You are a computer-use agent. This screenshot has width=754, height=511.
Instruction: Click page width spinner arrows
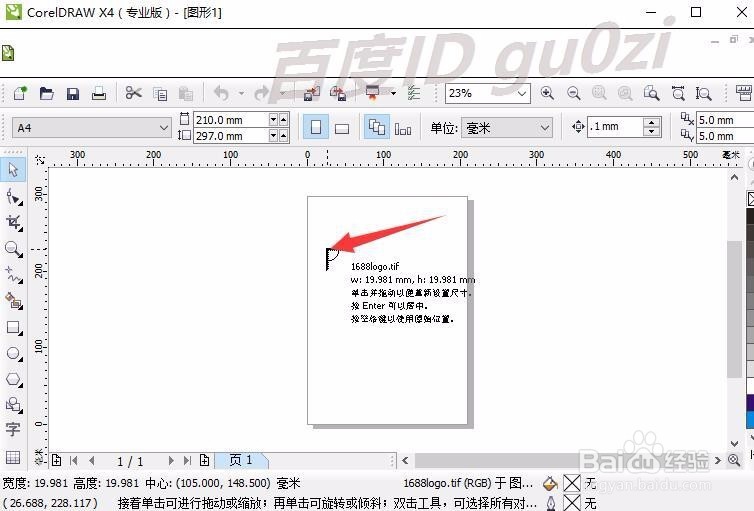point(278,120)
